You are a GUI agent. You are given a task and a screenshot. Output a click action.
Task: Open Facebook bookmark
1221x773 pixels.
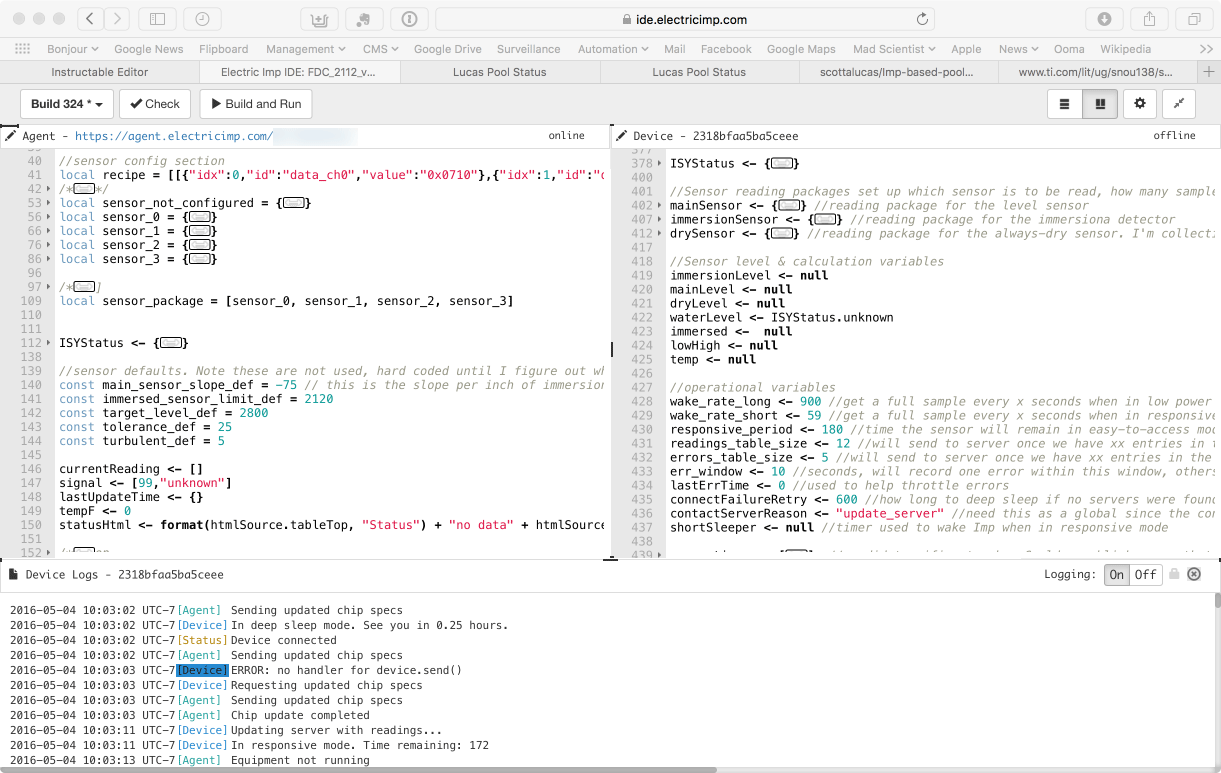click(726, 49)
